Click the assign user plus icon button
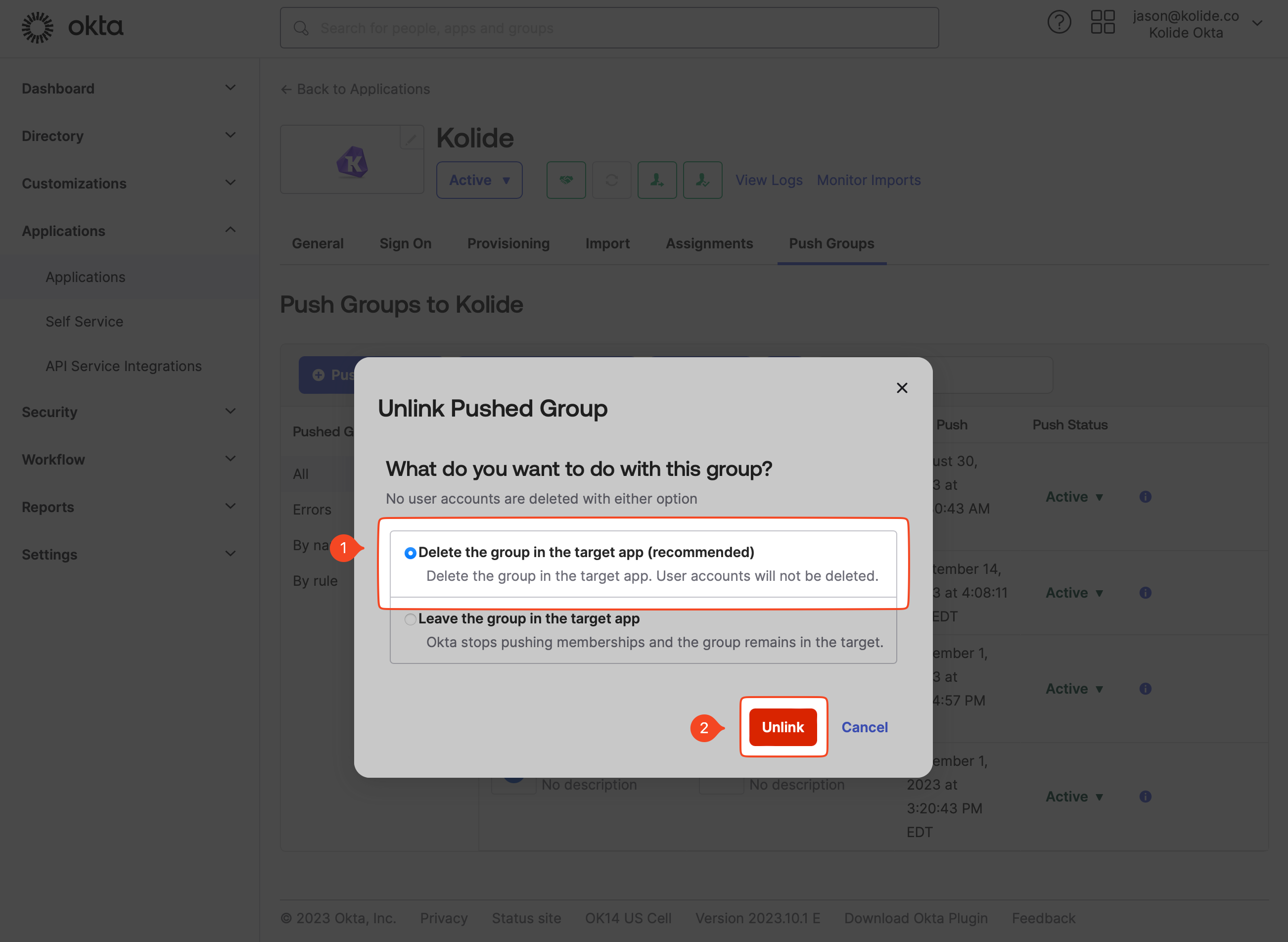Screen dimensions: 1288x942 pyautogui.click(x=657, y=180)
